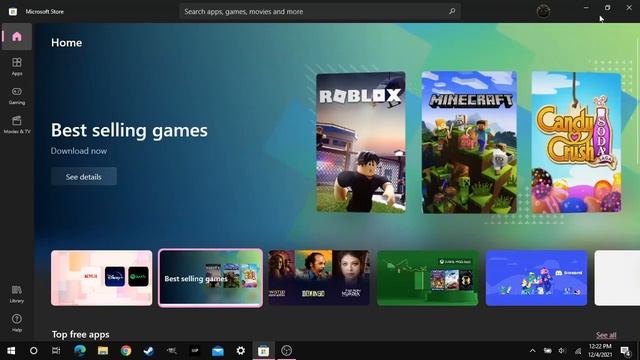Open the notification action center icon
640x360 pixels.
click(x=625, y=351)
